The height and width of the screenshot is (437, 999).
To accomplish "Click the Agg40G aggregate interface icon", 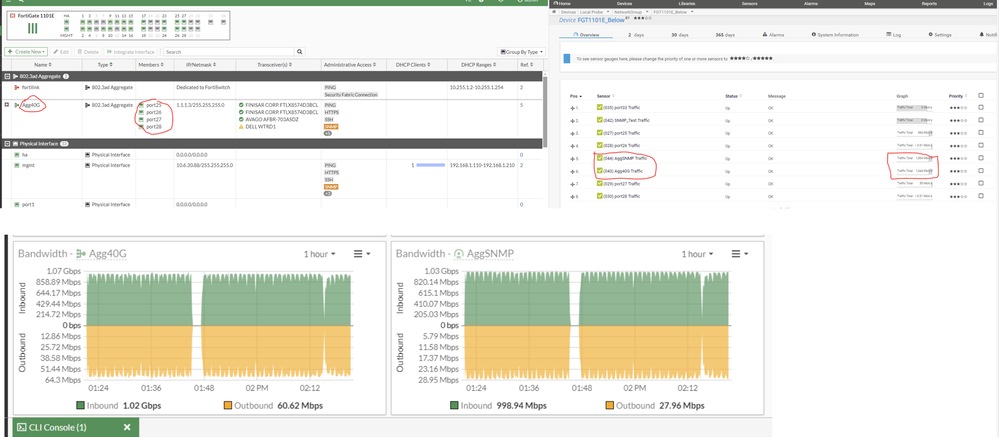I will pyautogui.click(x=16, y=104).
